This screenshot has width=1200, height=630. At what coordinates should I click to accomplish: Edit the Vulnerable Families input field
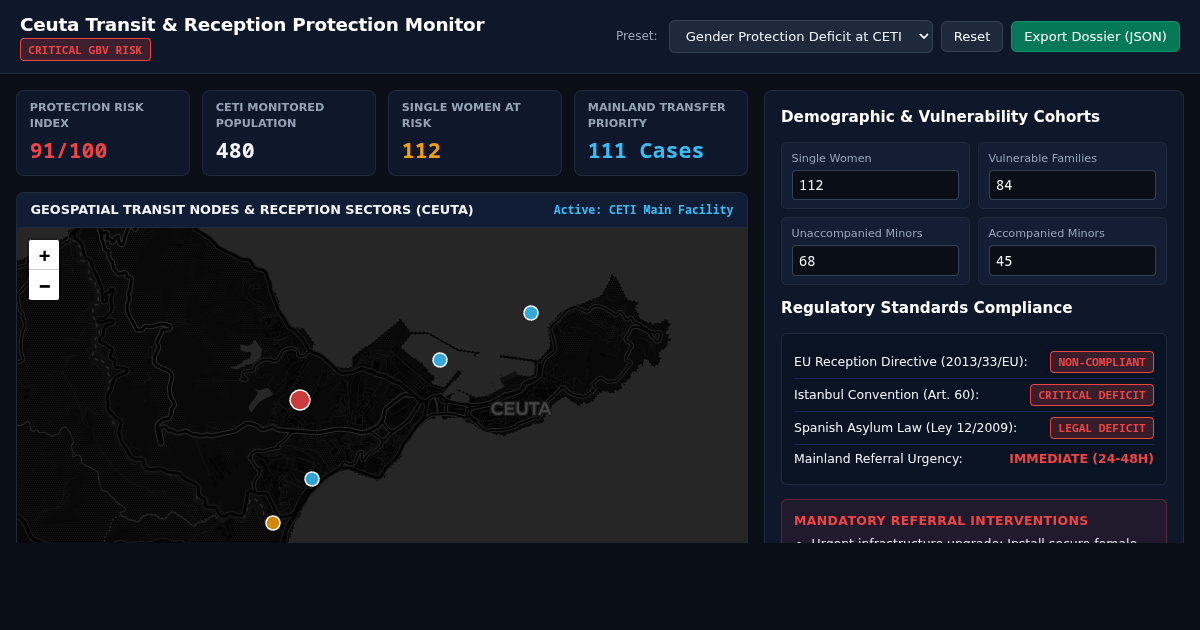pos(1072,185)
